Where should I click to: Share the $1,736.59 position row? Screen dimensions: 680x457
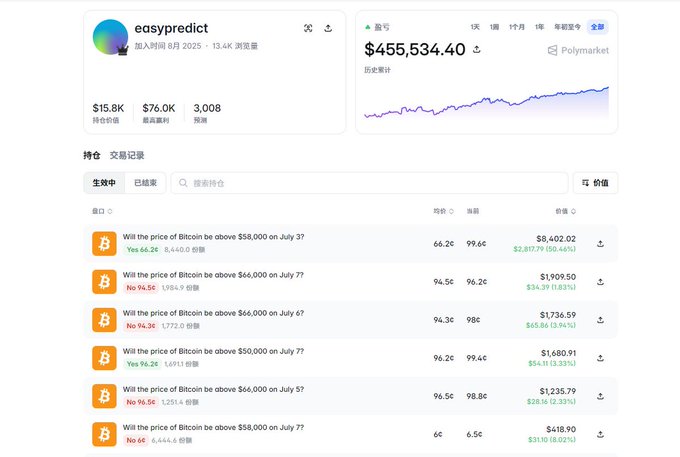[x=600, y=320]
